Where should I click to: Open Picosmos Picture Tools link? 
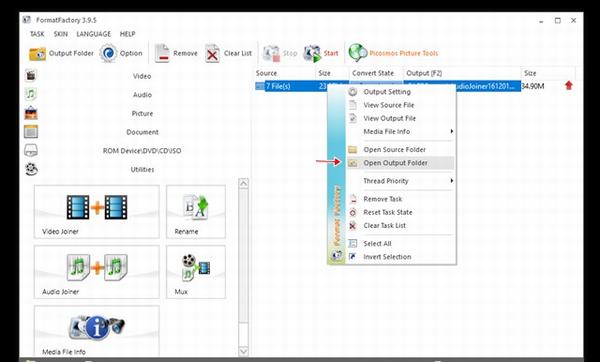pyautogui.click(x=404, y=53)
